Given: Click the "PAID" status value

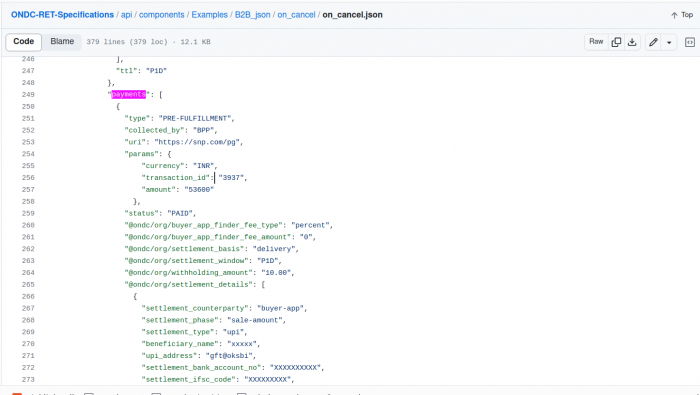Looking at the screenshot, I should click(180, 213).
